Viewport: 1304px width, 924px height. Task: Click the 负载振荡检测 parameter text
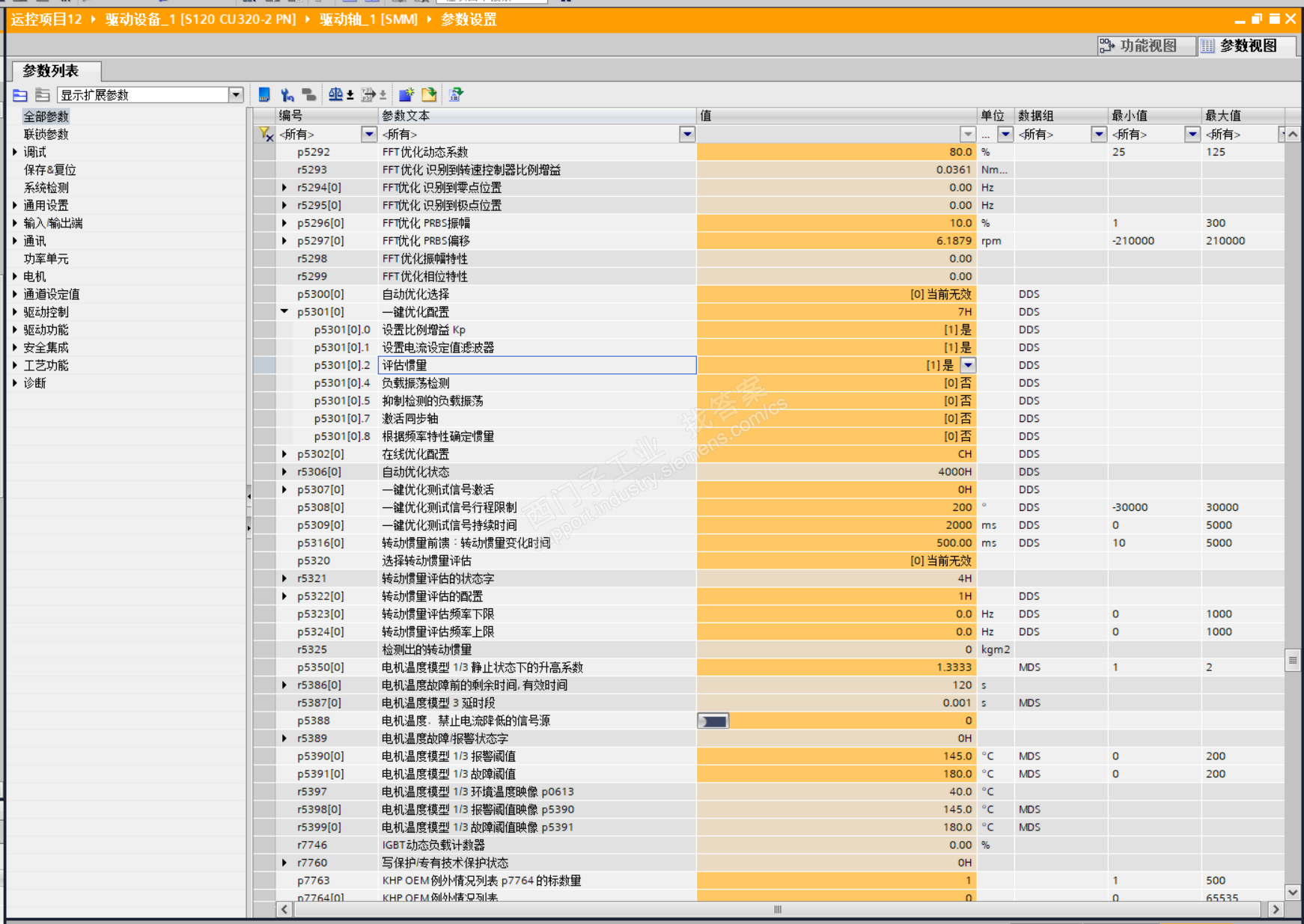[x=415, y=383]
